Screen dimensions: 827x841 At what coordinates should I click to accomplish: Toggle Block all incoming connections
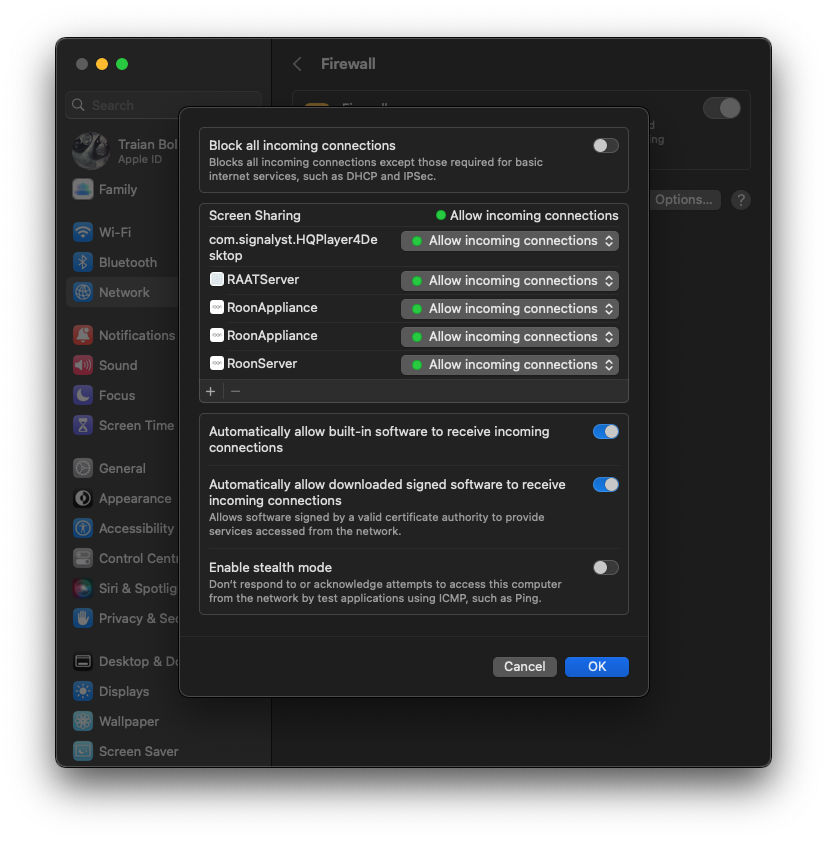(605, 145)
